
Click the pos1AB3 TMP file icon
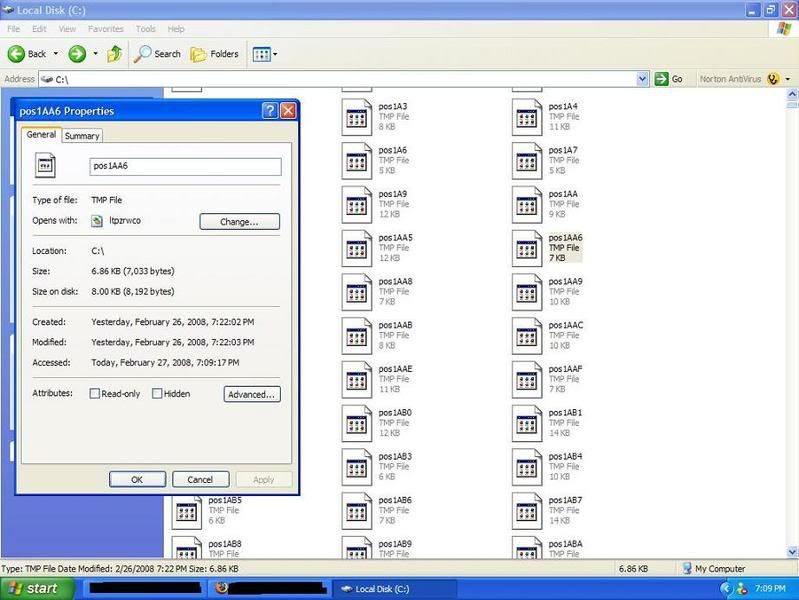tap(357, 466)
